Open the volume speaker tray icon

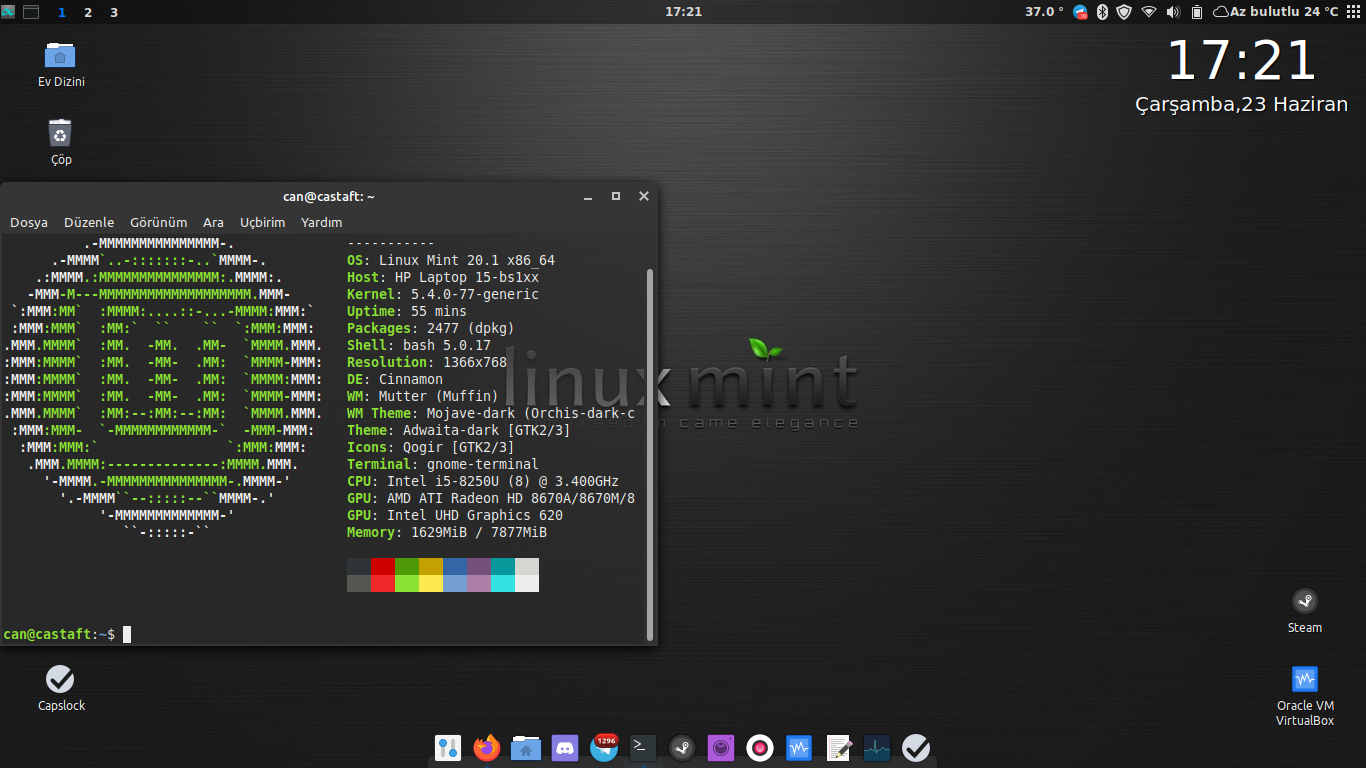(x=1173, y=12)
